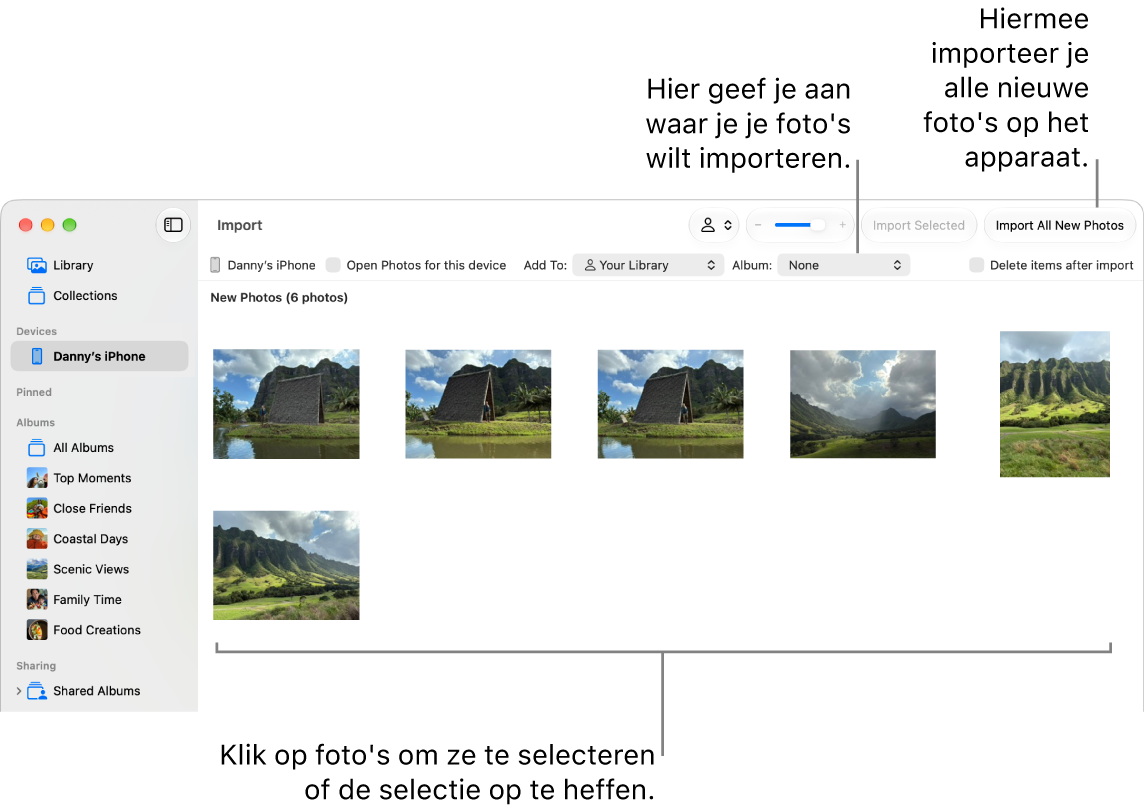Select the cloudy valley photo thumbnail
This screenshot has height=809, width=1144.
[x=862, y=404]
